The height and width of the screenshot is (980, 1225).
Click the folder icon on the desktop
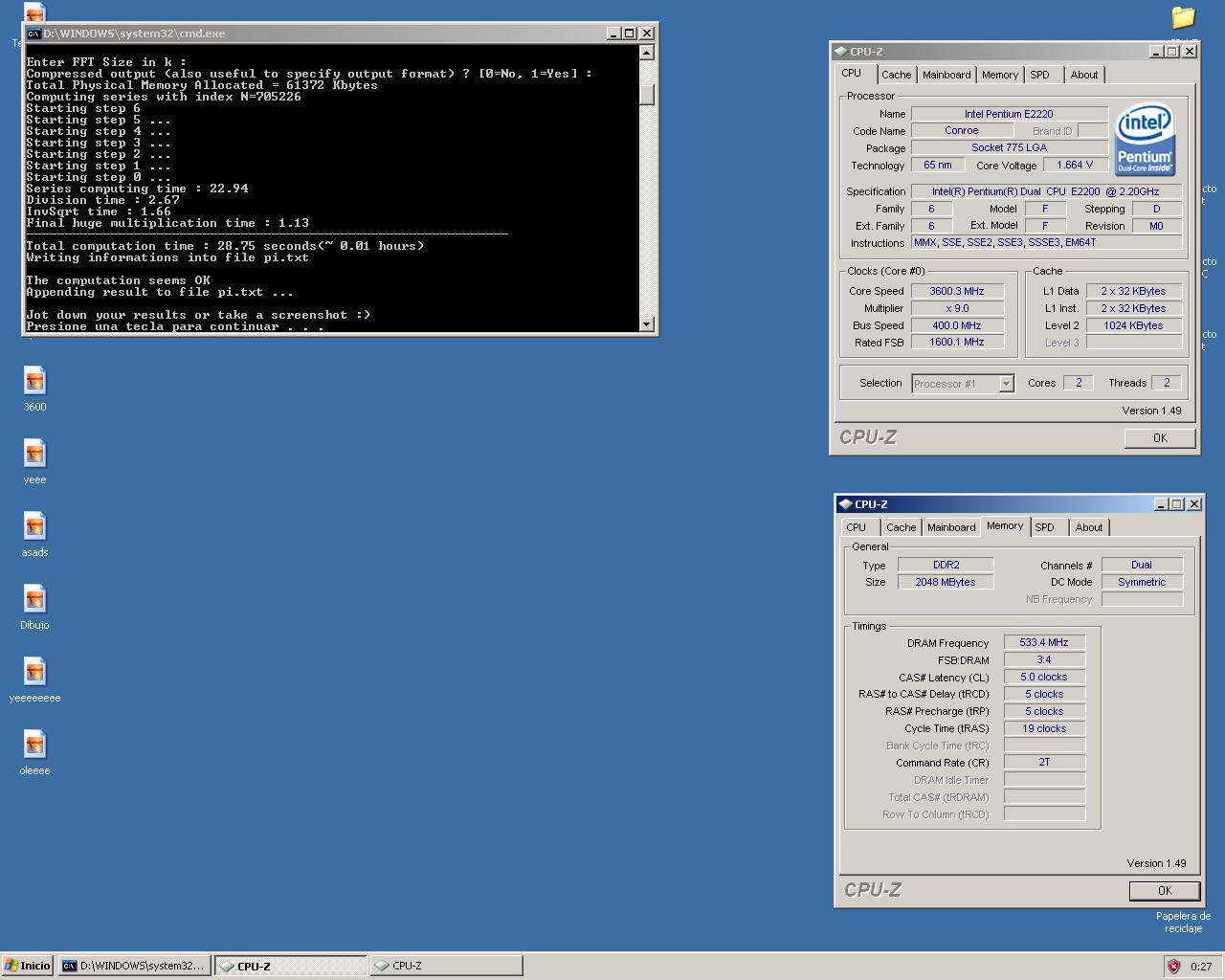[x=1183, y=17]
